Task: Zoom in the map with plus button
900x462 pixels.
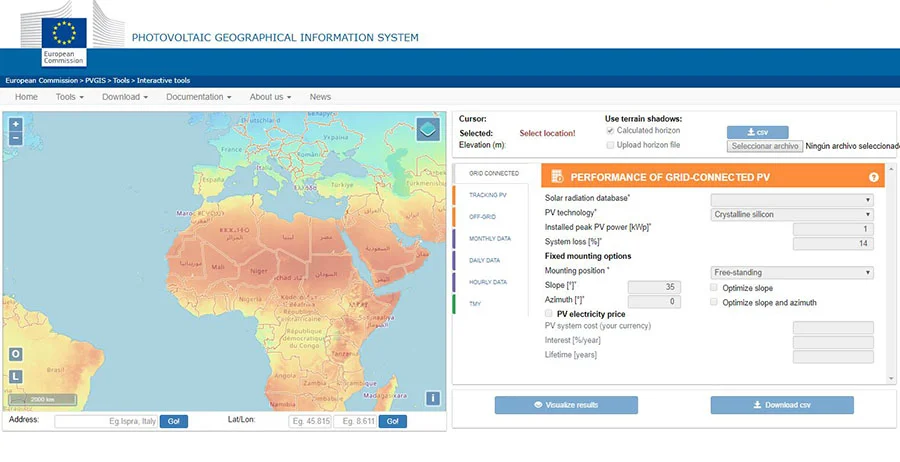Action: coord(16,124)
